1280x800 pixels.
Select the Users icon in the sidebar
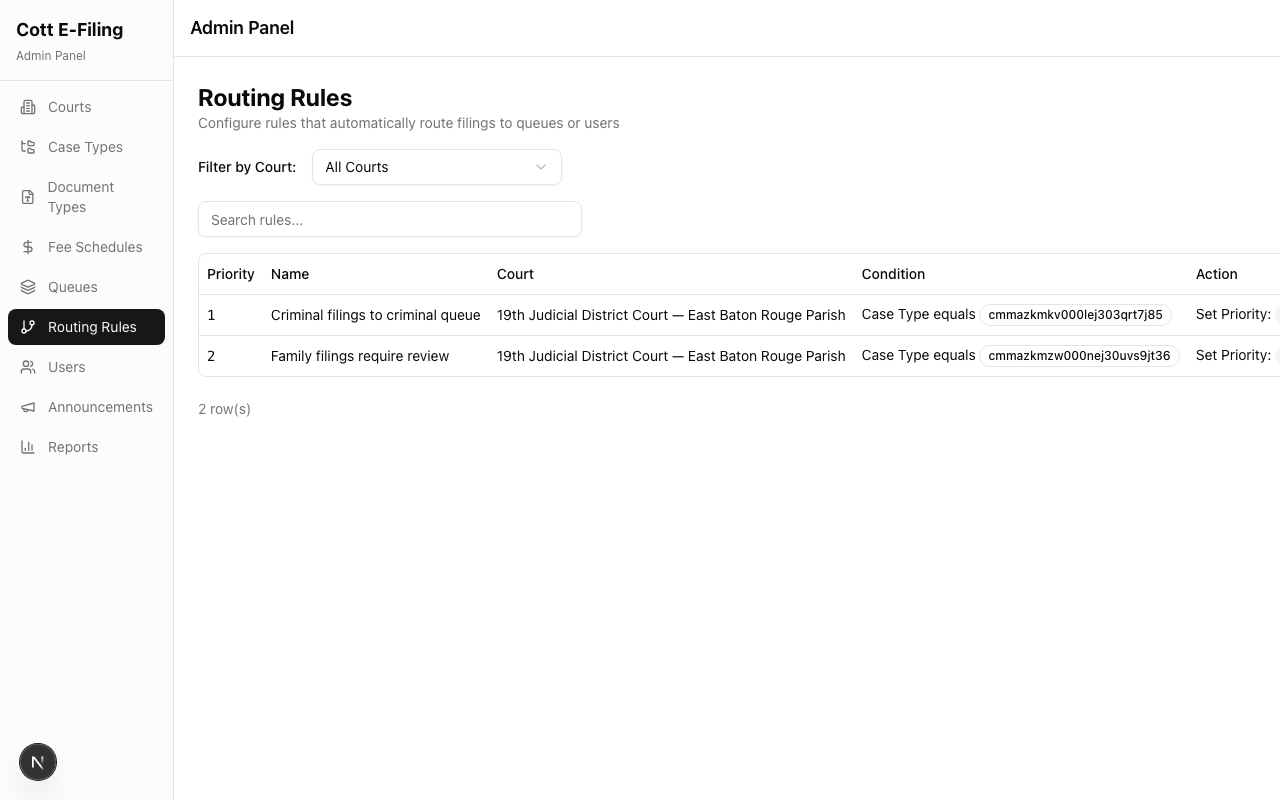tap(28, 367)
